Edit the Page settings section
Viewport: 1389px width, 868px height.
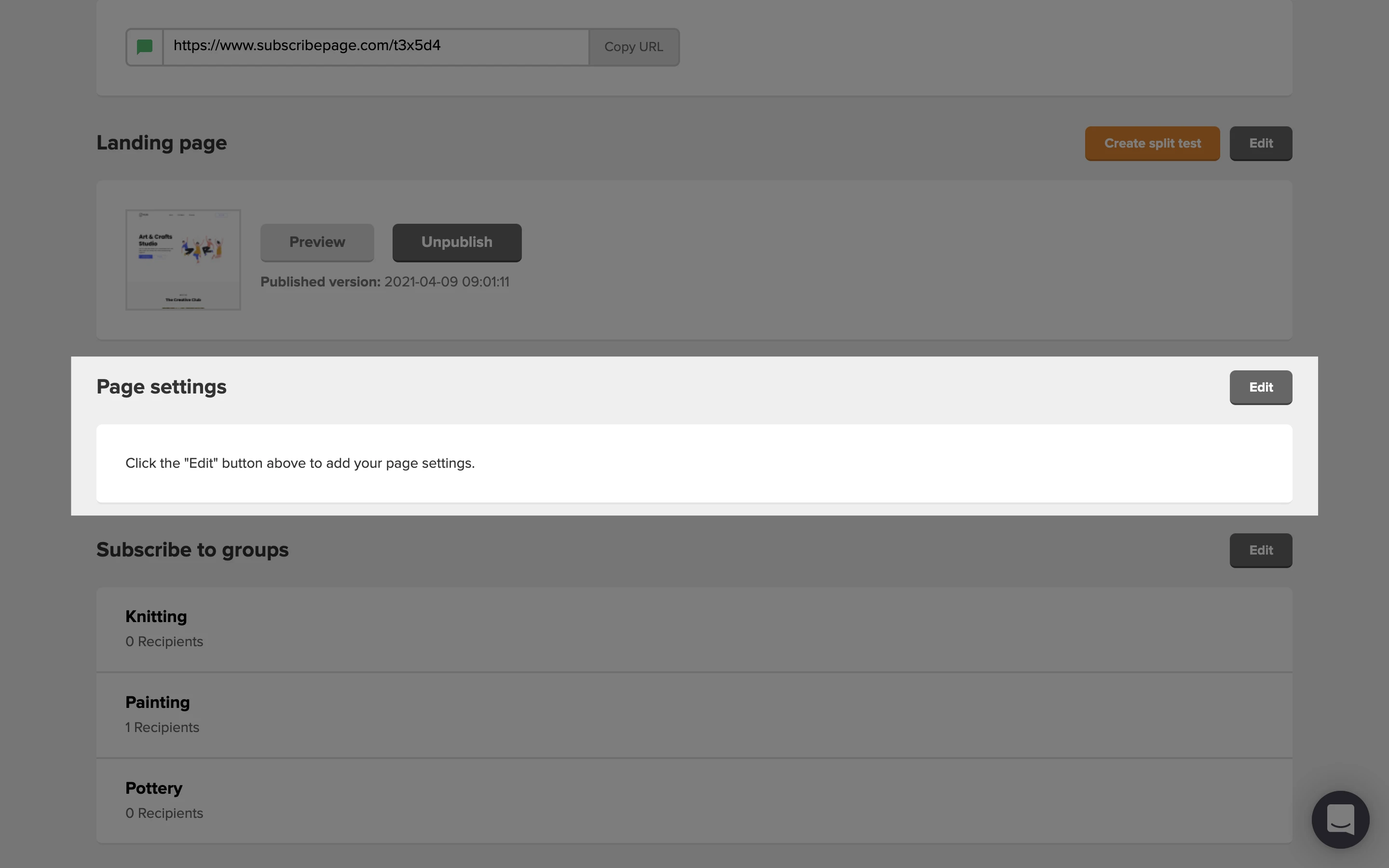[x=1260, y=388]
